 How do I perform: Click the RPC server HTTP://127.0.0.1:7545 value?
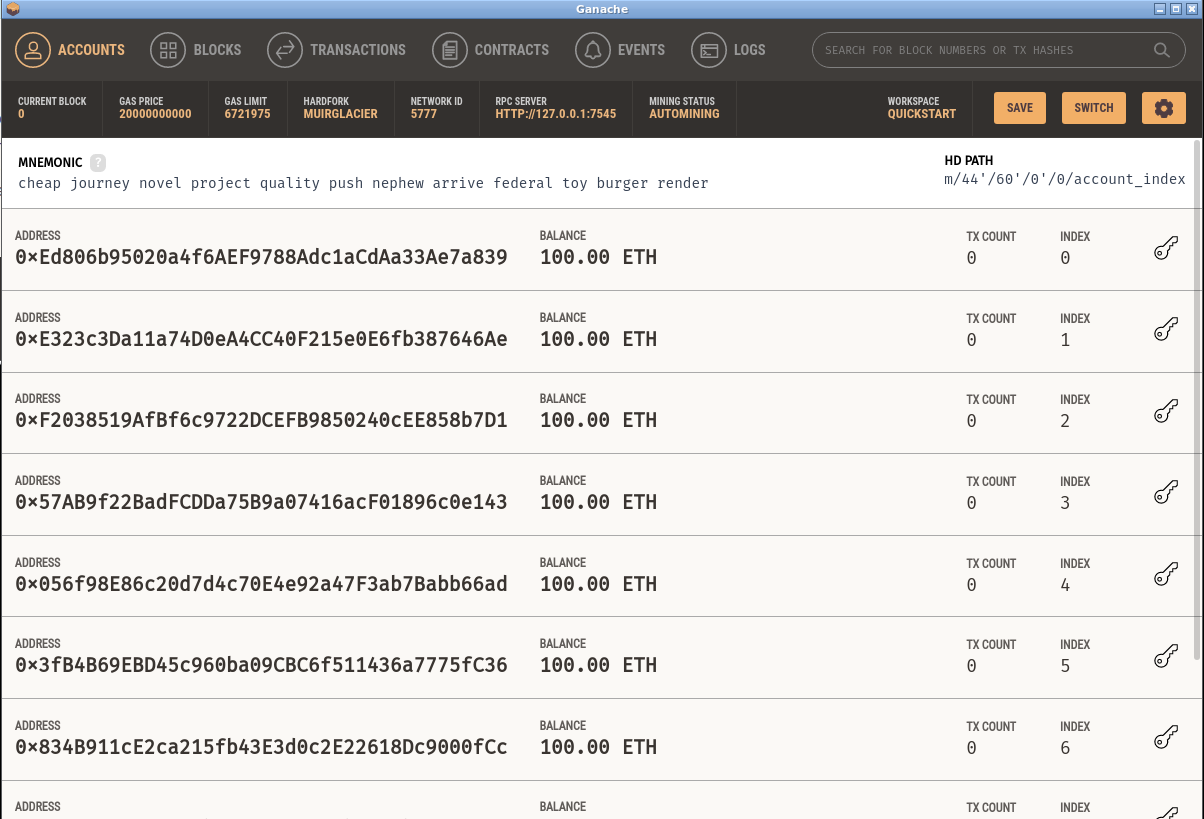556,114
